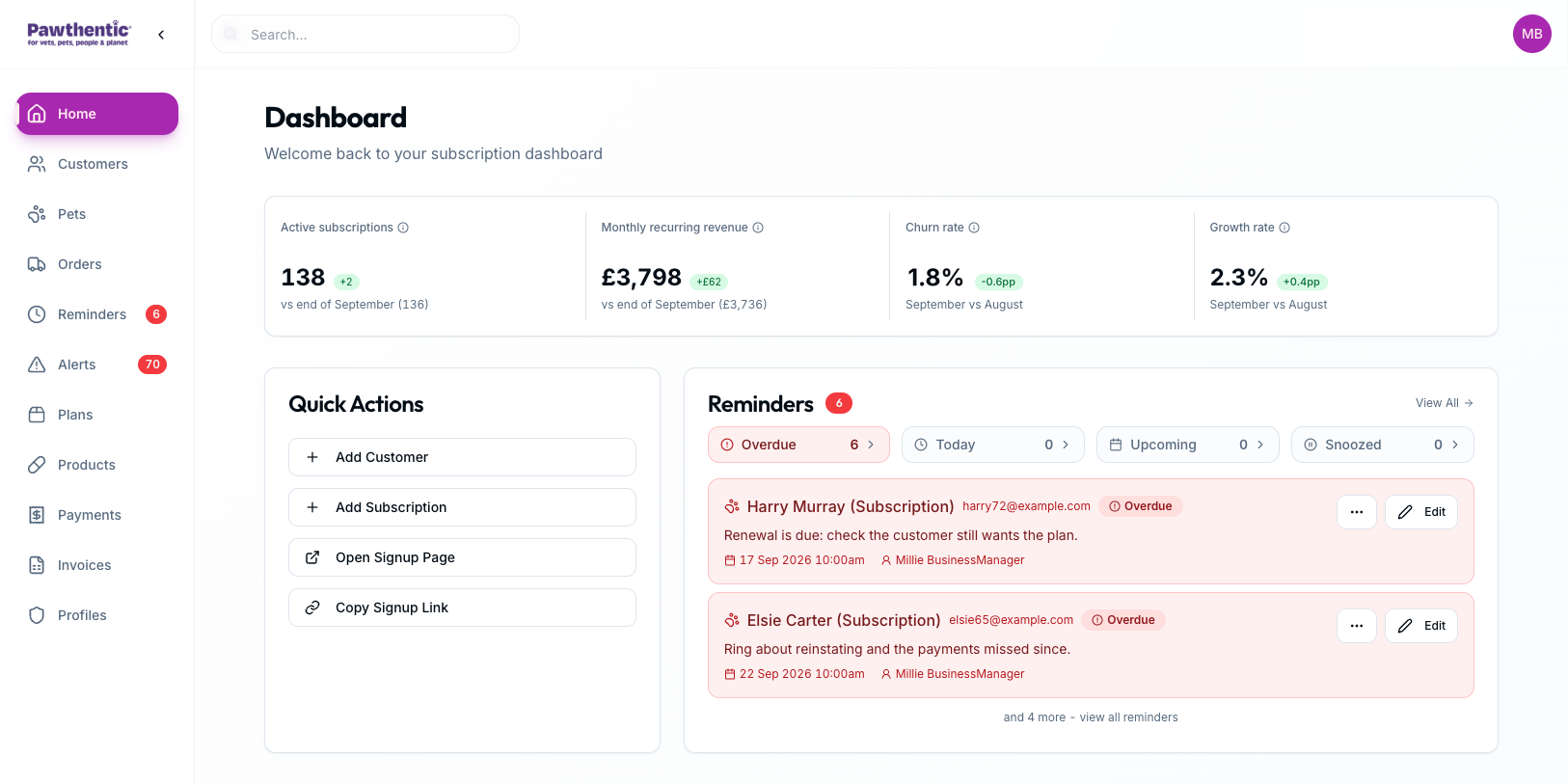Select the Overdue reminders filter

pos(798,445)
